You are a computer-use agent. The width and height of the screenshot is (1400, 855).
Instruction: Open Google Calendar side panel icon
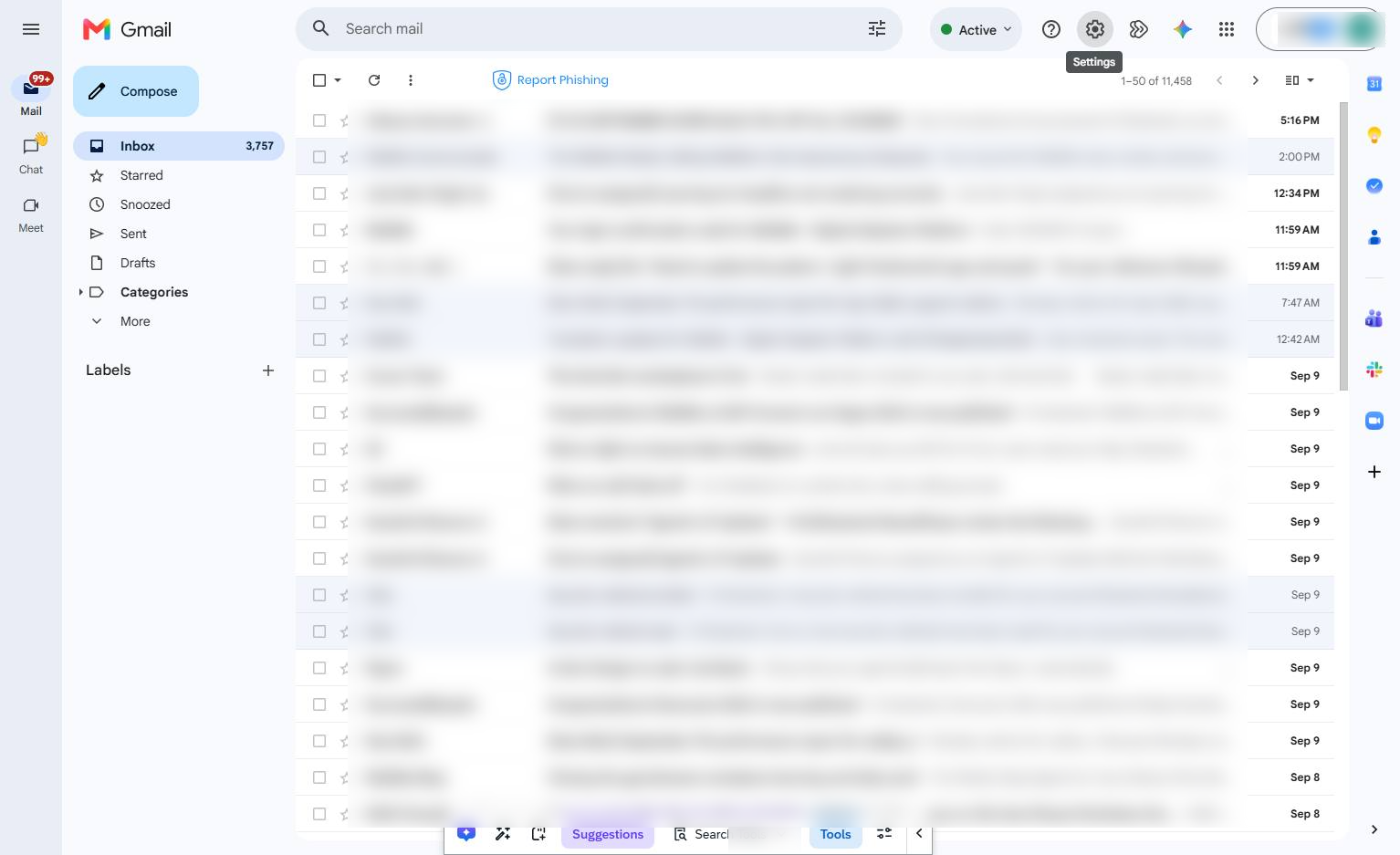[x=1374, y=84]
